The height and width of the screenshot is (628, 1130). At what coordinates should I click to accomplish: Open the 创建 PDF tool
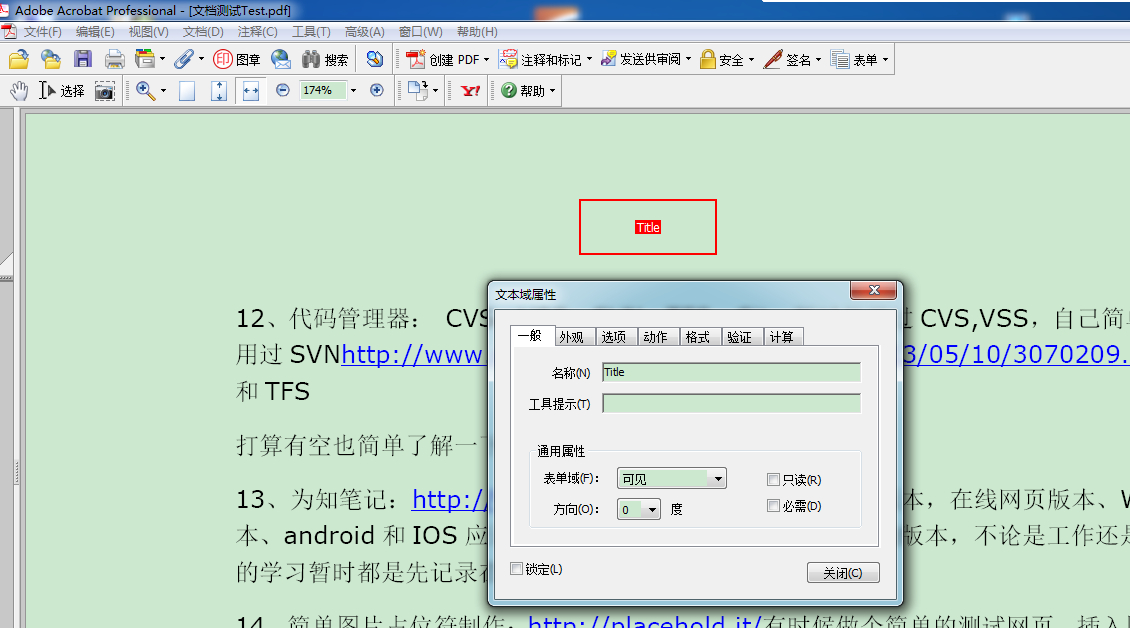[x=442, y=59]
